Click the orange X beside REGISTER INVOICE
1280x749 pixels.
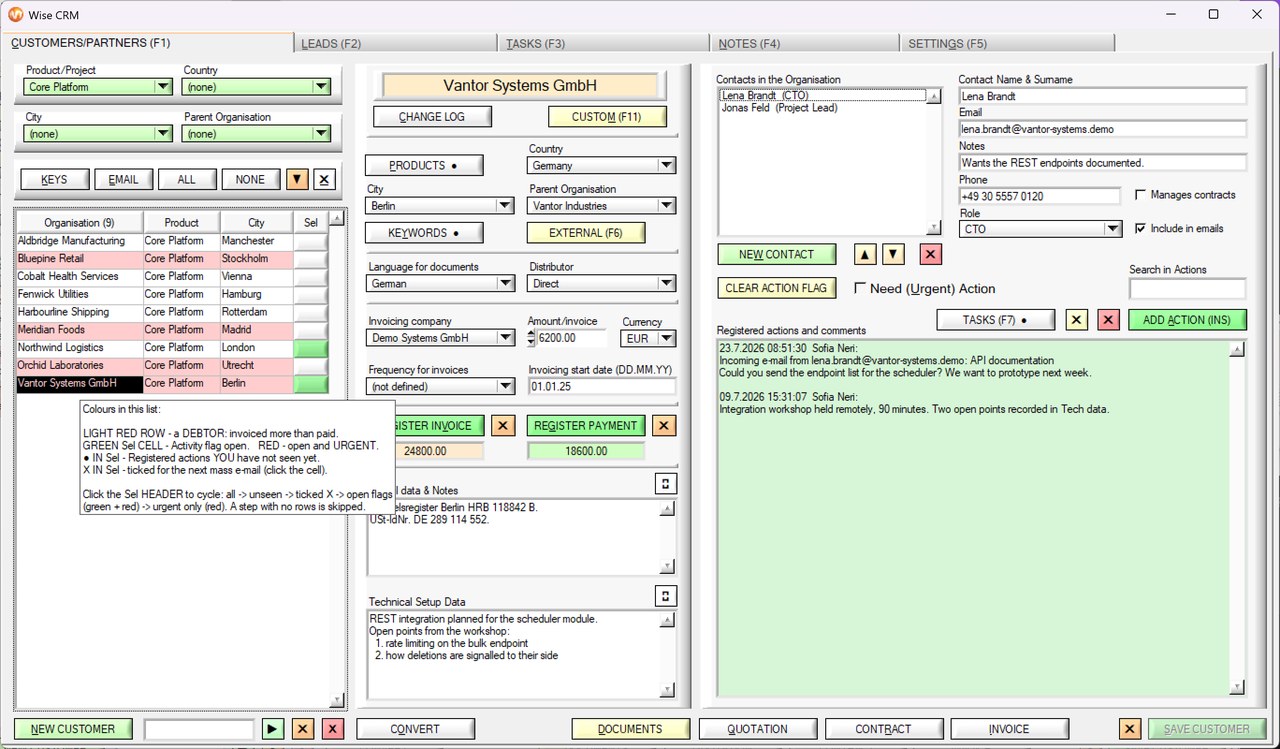coord(504,425)
